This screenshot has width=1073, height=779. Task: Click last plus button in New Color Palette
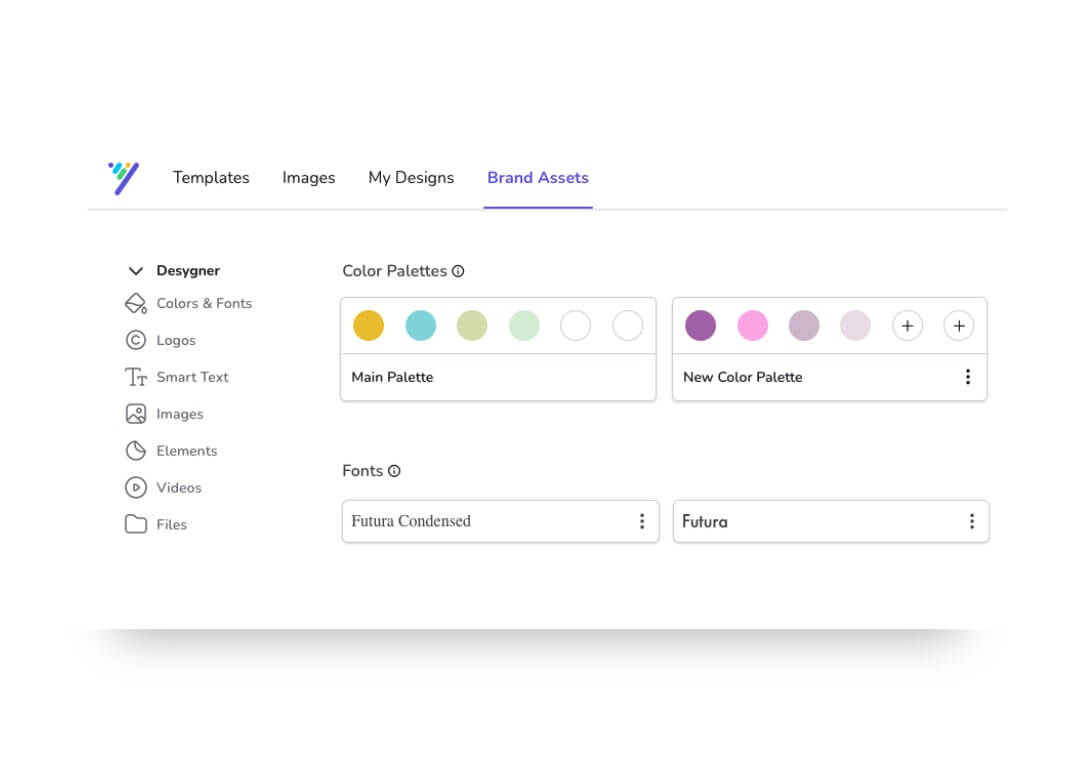(x=958, y=326)
